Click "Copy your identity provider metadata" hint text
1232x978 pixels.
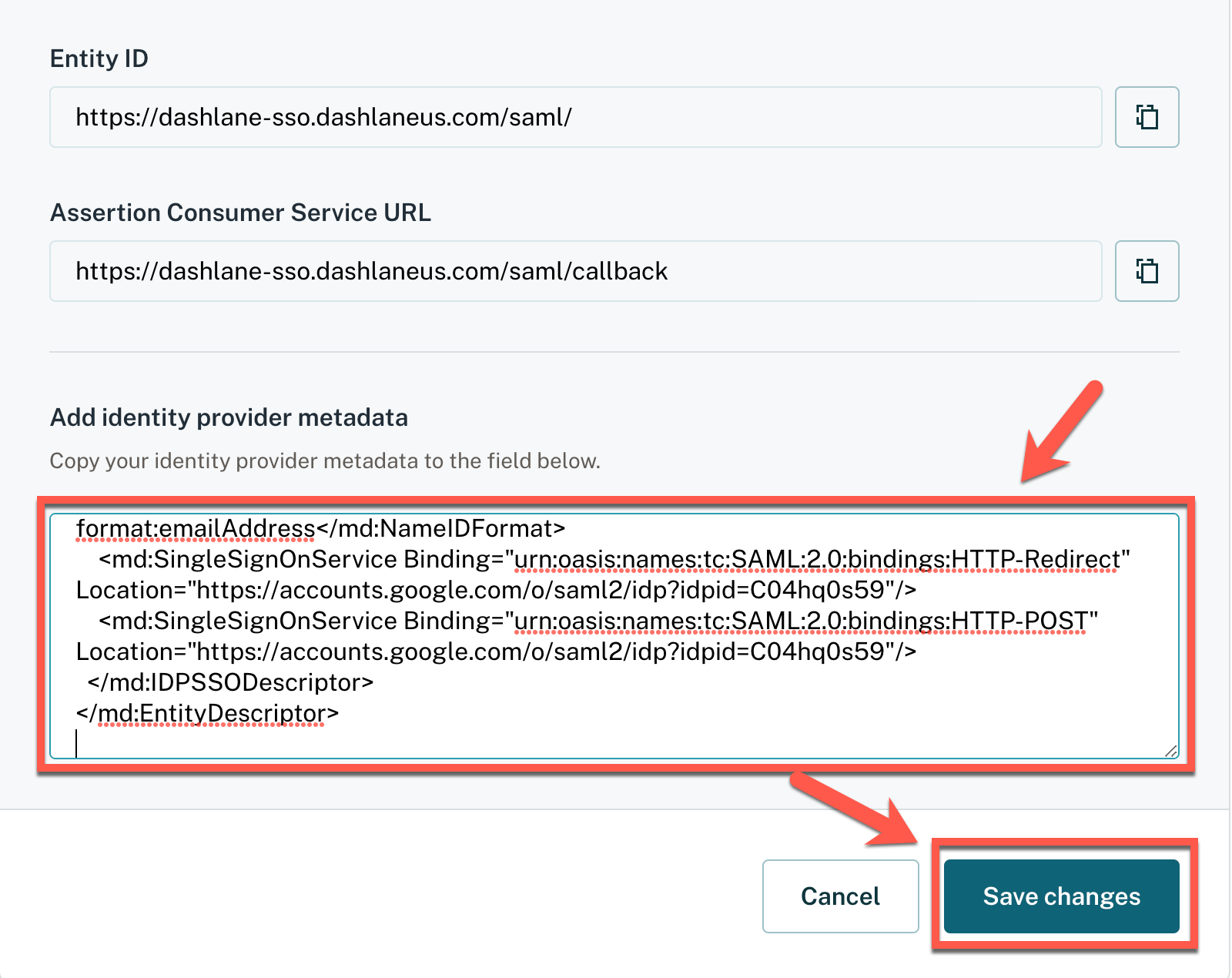pyautogui.click(x=325, y=461)
